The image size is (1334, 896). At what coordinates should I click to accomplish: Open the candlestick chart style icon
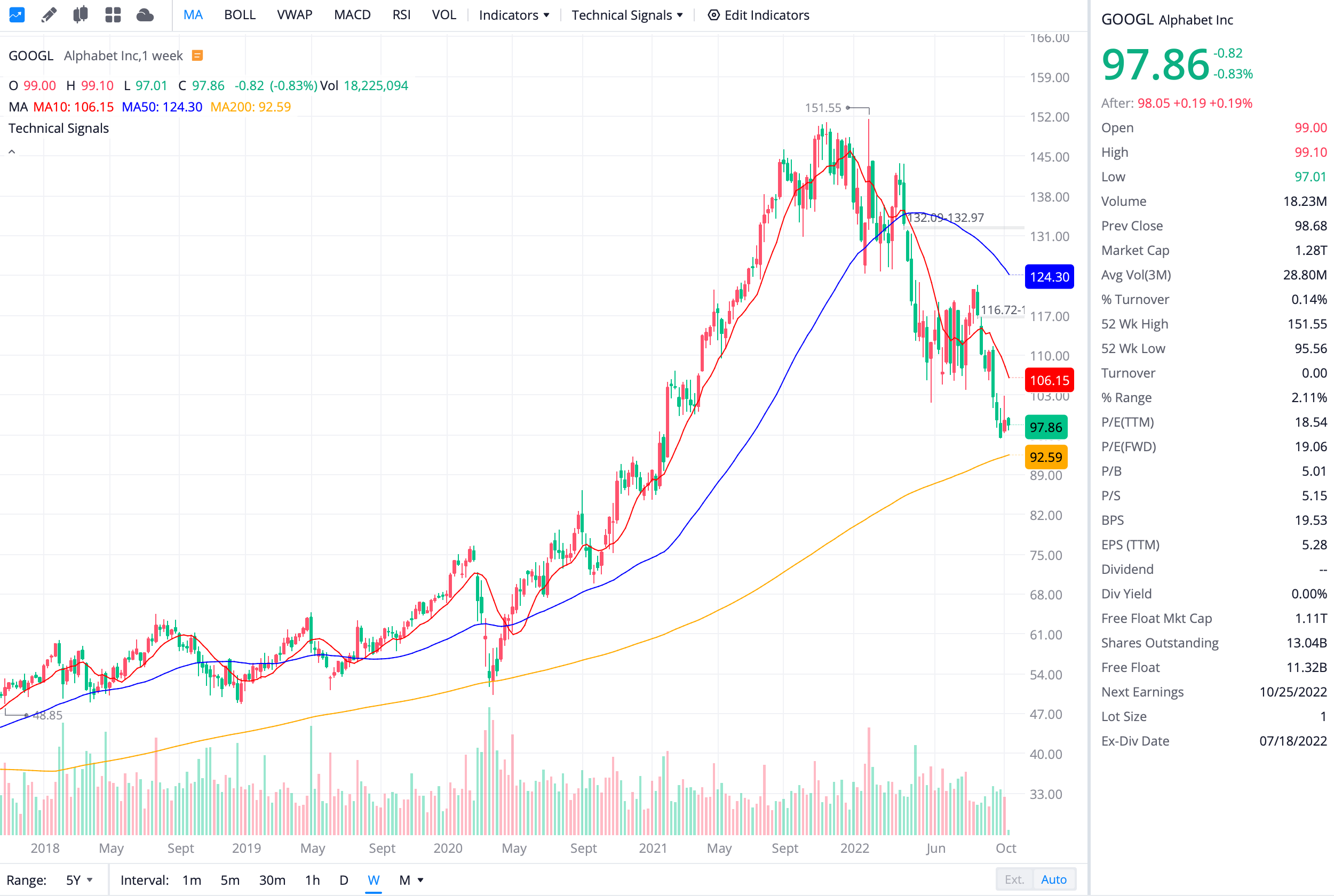(x=81, y=15)
